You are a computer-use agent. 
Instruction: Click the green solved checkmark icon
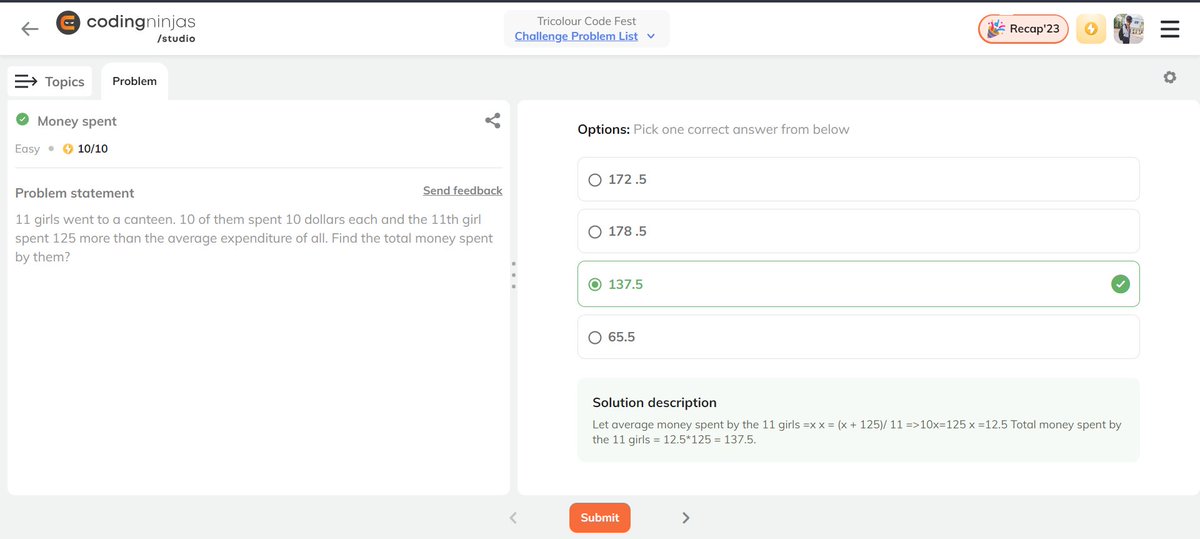(22, 120)
